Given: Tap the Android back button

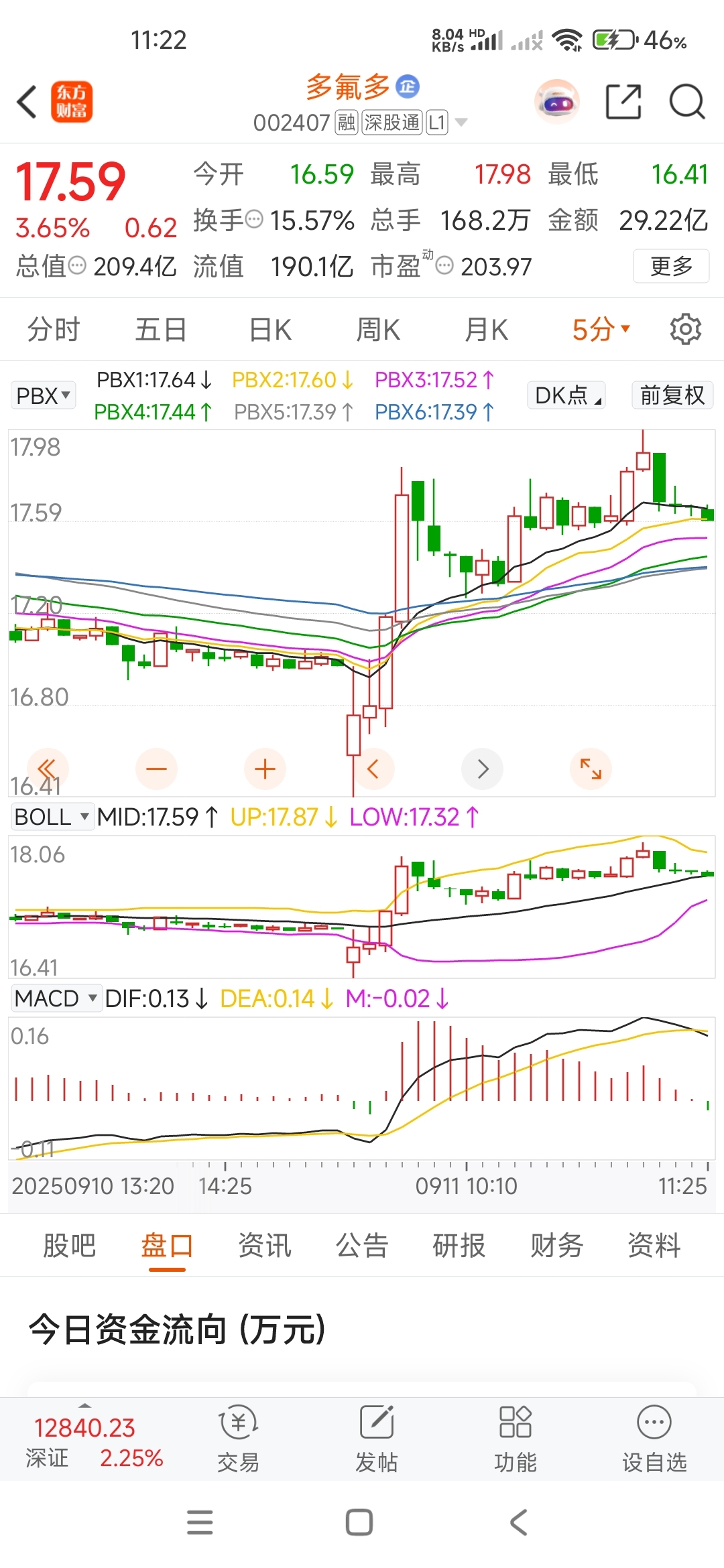Looking at the screenshot, I should (519, 1522).
